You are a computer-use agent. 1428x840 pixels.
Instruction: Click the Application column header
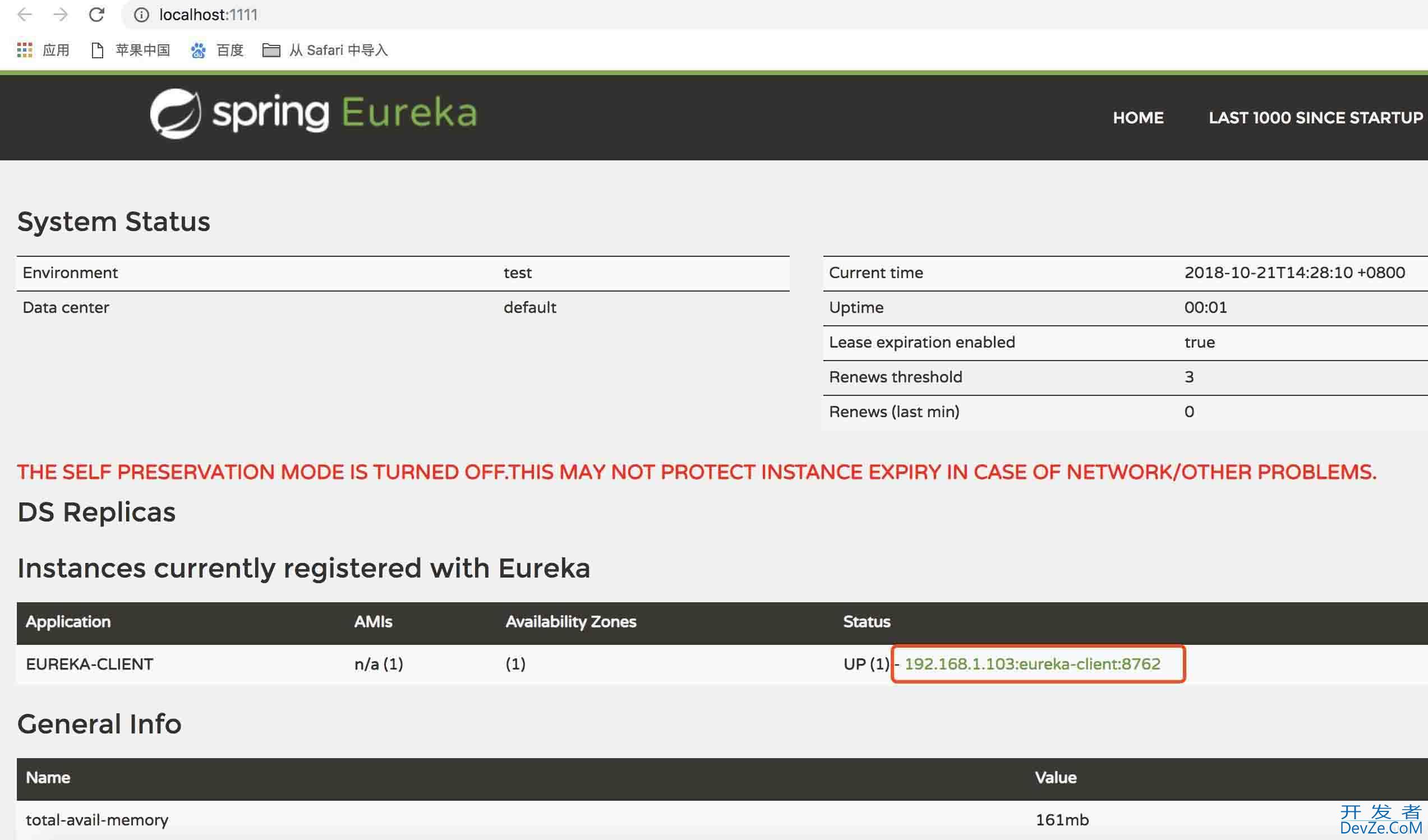pyautogui.click(x=68, y=622)
